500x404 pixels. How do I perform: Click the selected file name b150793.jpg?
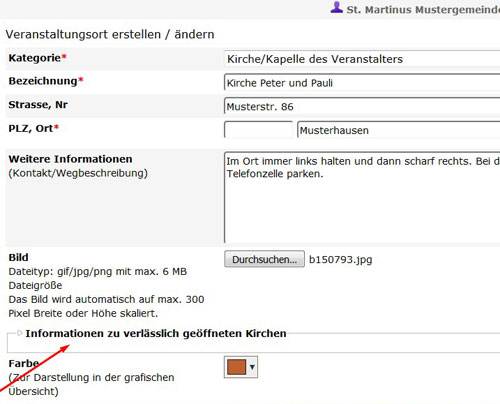[340, 259]
